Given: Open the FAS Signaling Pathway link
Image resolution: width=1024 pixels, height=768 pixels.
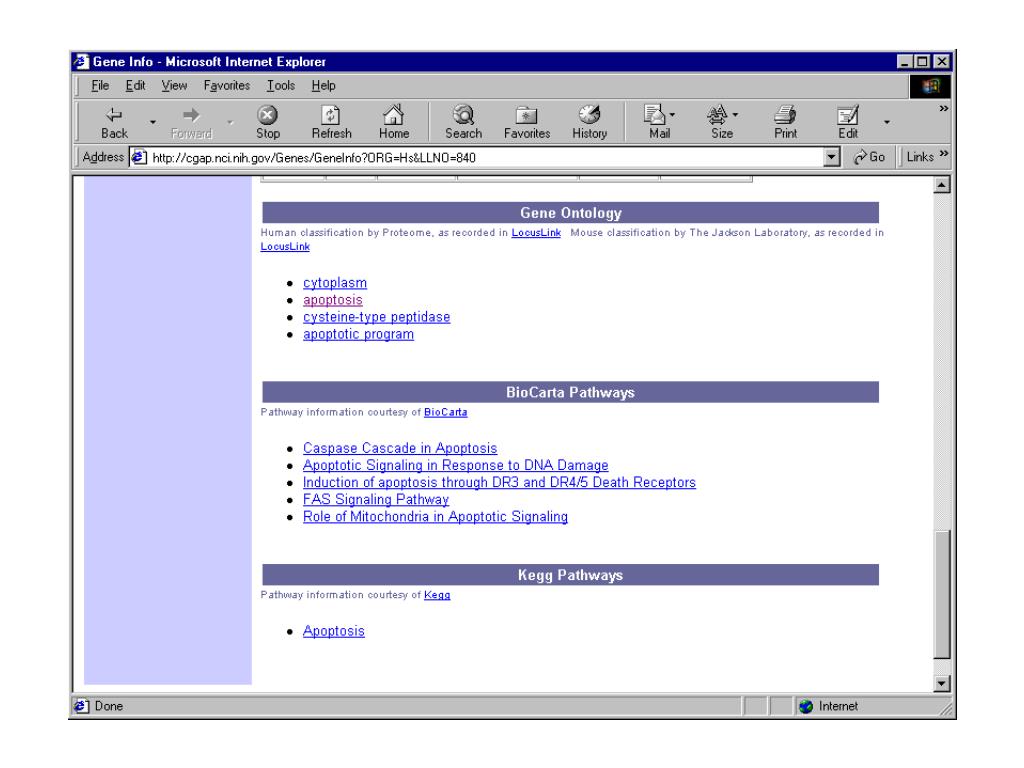Looking at the screenshot, I should point(376,499).
